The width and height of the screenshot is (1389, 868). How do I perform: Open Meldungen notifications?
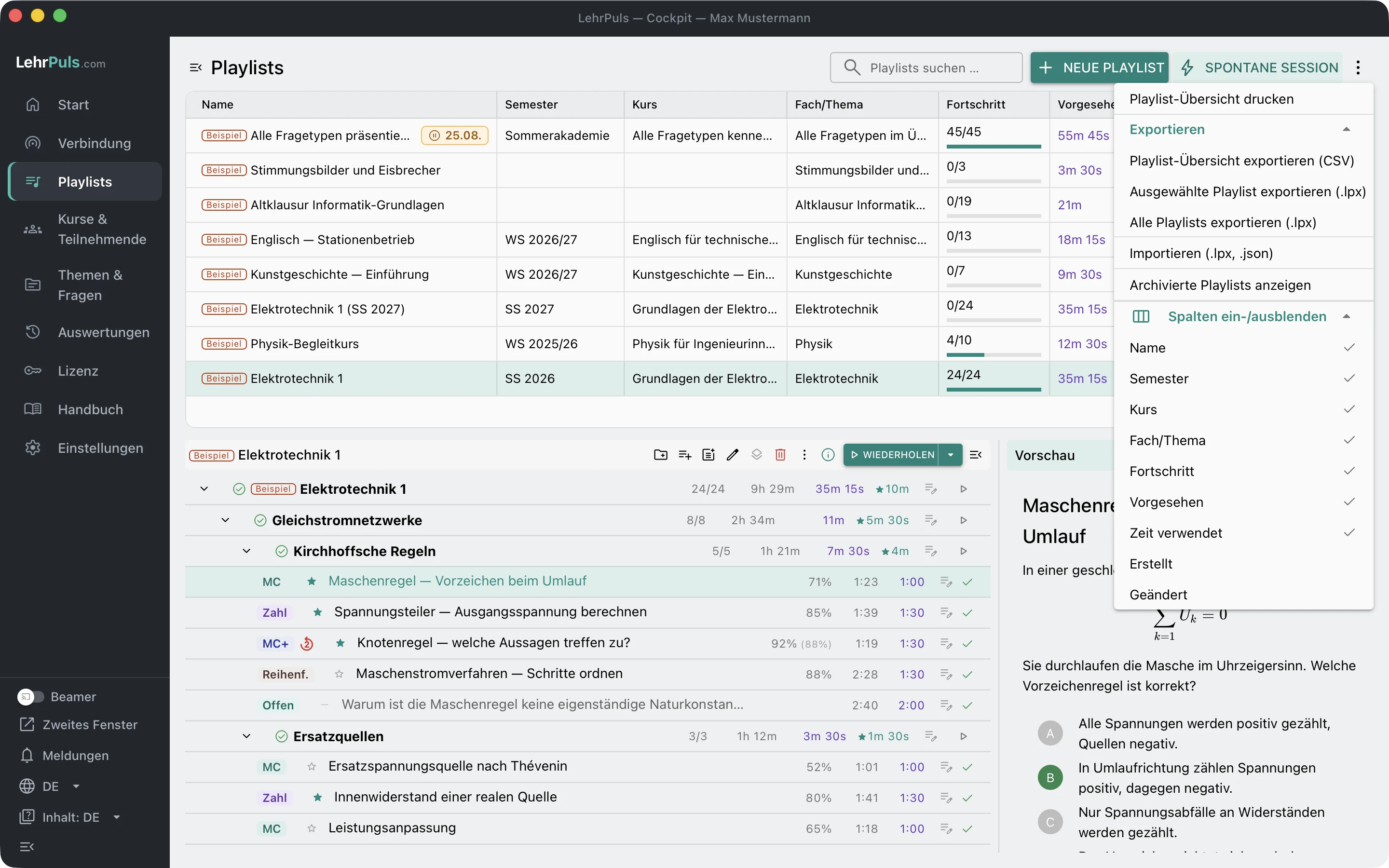(x=64, y=756)
